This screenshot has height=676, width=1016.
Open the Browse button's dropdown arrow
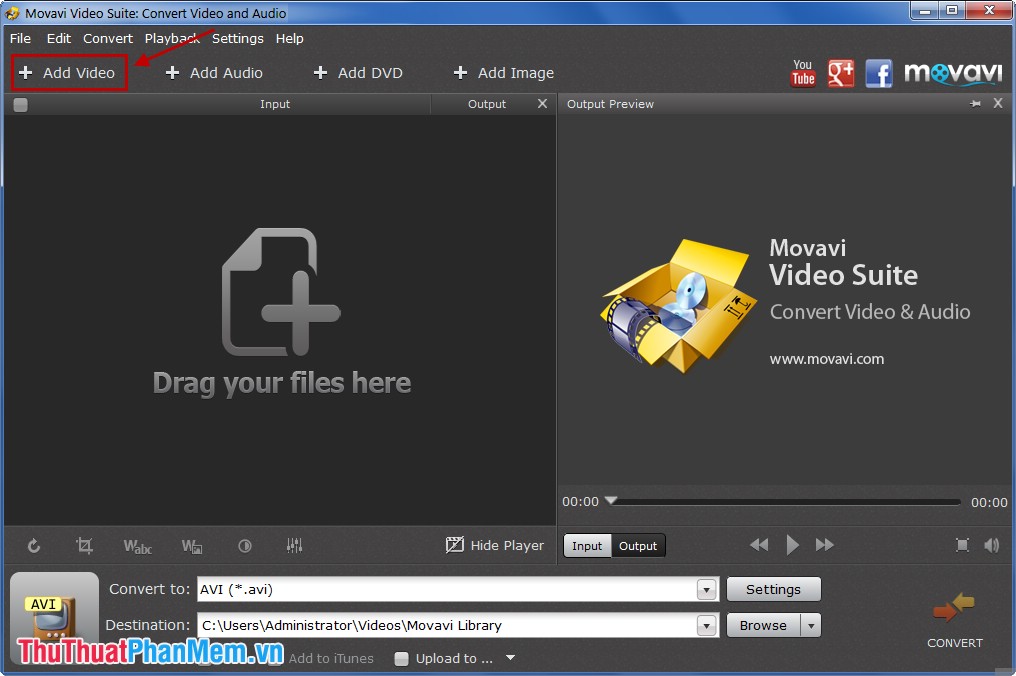coord(811,625)
